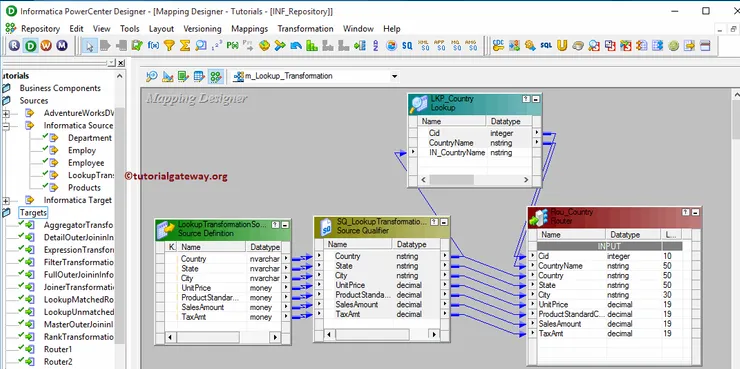Open the Target Designer workspace tool
Screen dimensions: 740x369
click(x=168, y=76)
